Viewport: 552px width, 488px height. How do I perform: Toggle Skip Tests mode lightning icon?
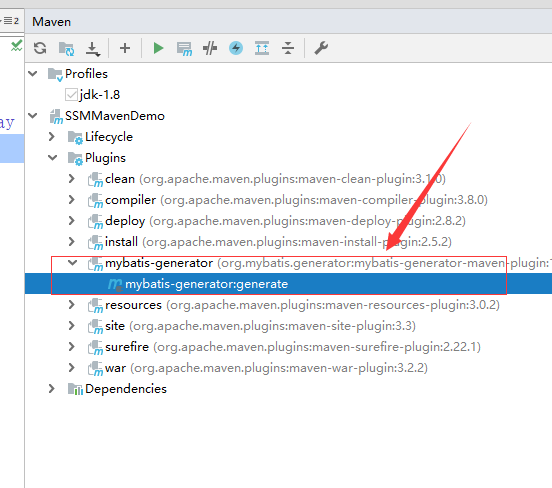click(236, 48)
